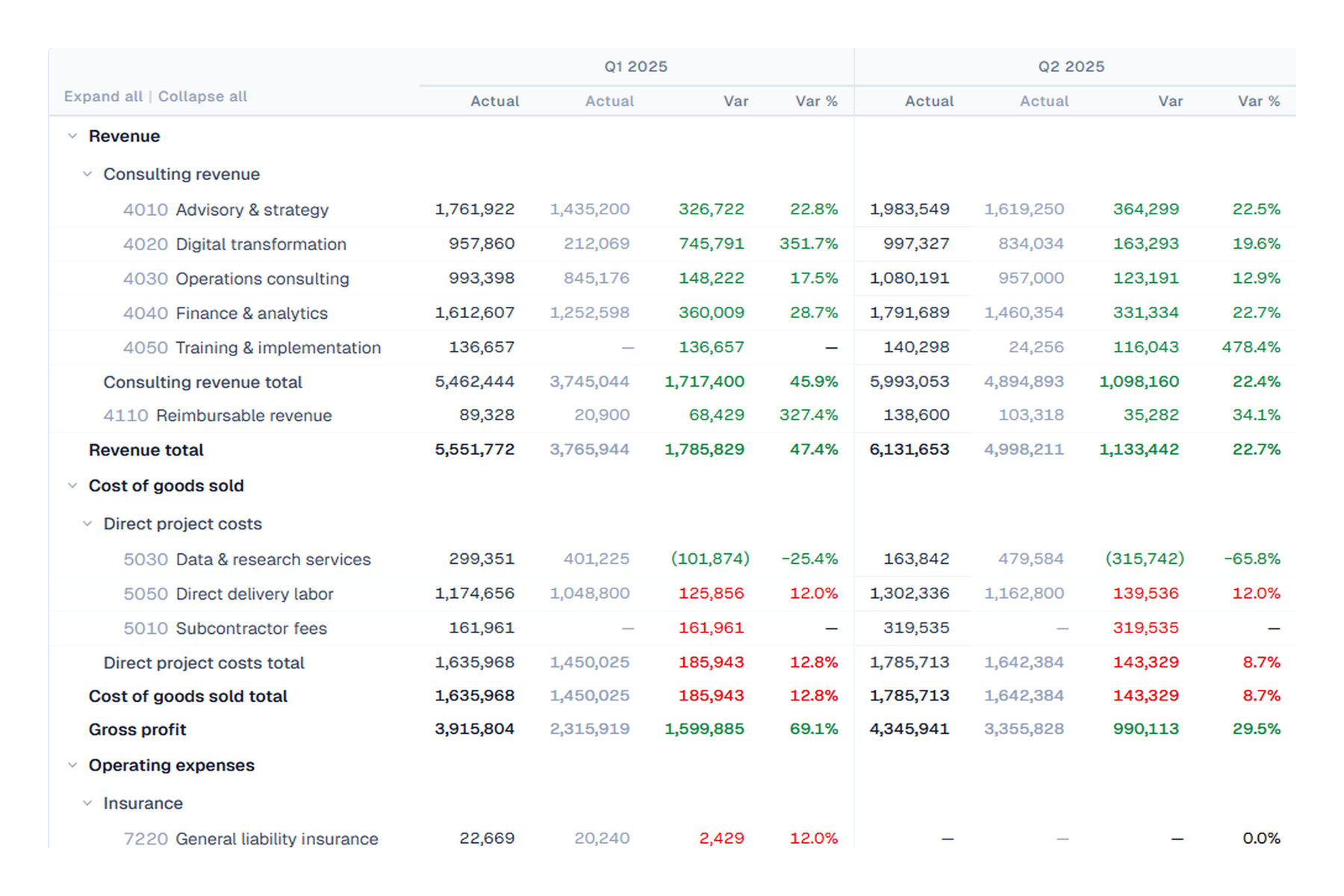Viewport: 1344px width, 896px height.
Task: Select the 5050 Direct delivery labor row
Action: 672,594
